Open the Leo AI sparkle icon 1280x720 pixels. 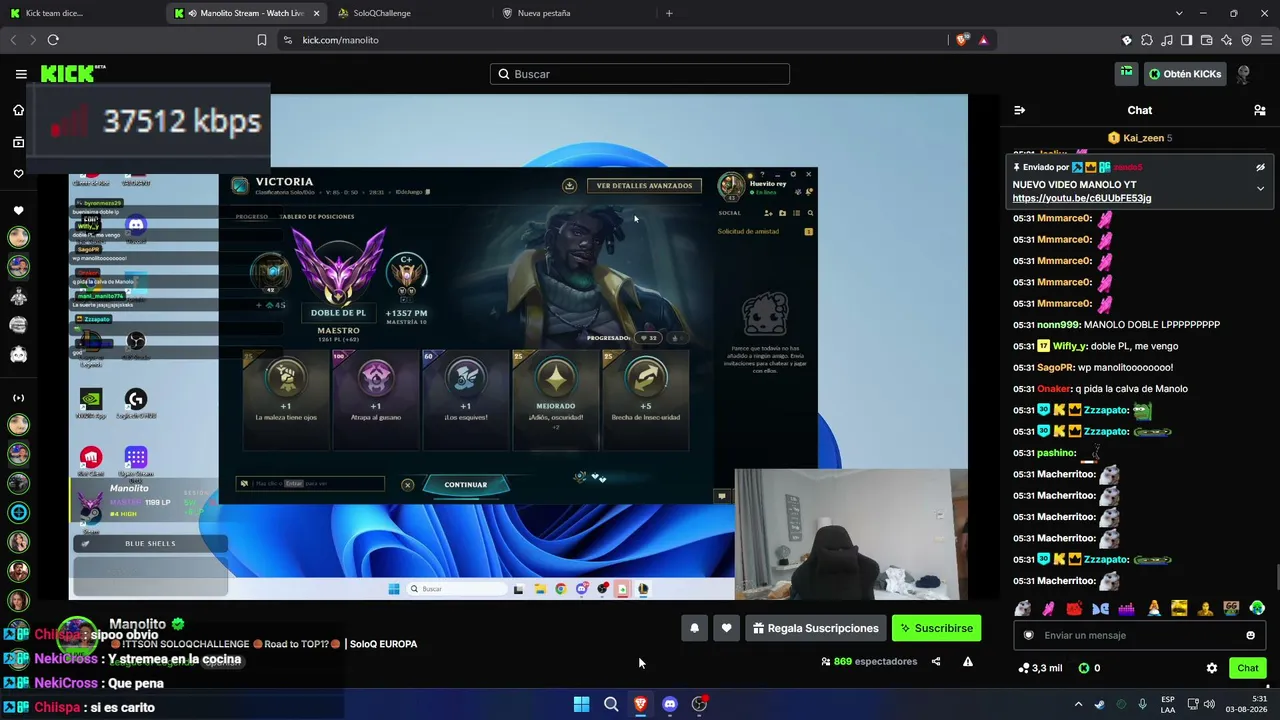coord(1227,40)
